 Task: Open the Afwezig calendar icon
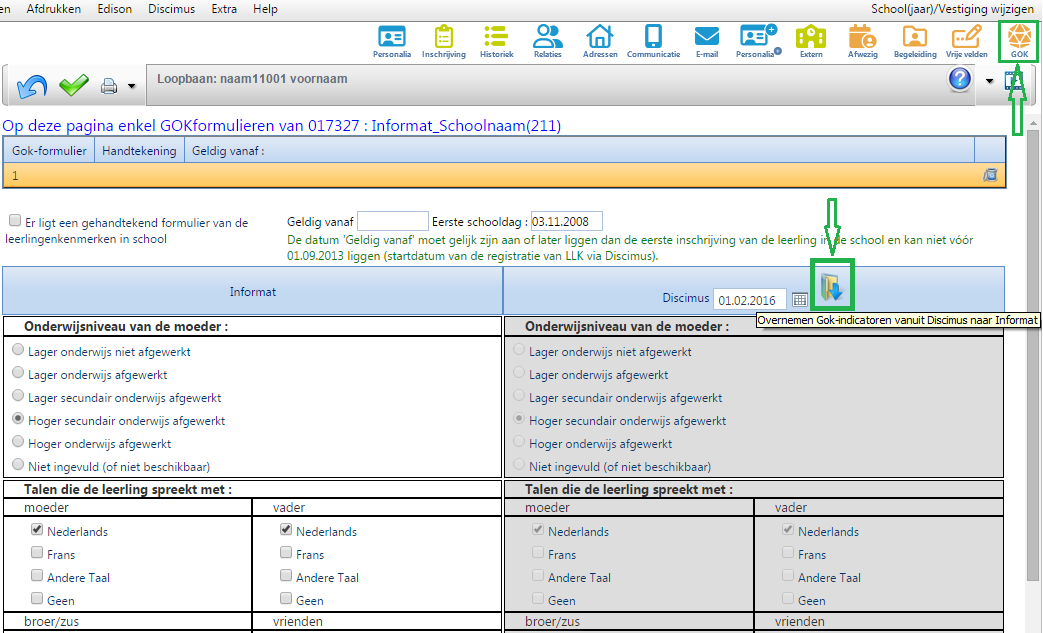[863, 41]
